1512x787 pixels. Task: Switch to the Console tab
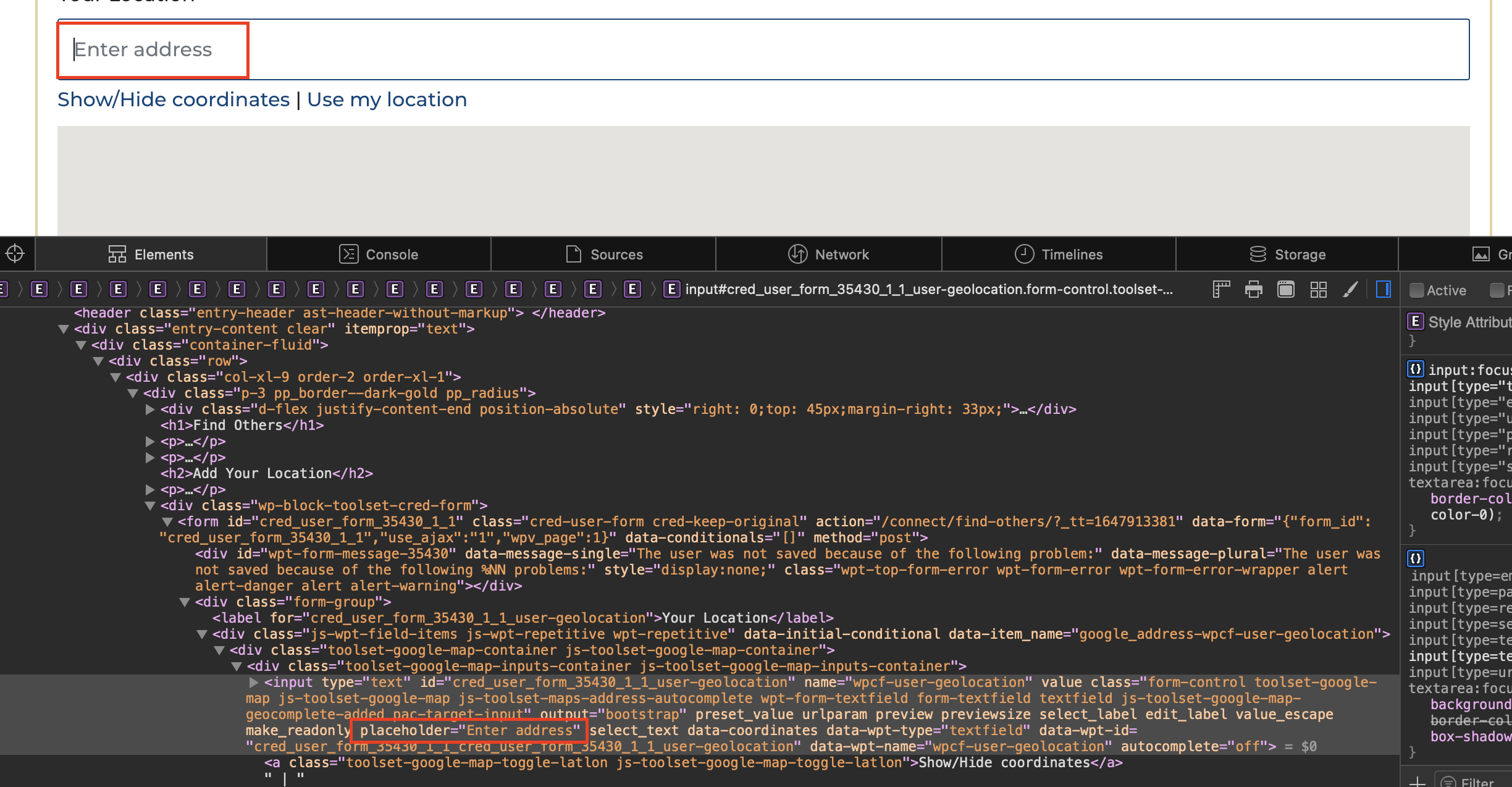[379, 255]
